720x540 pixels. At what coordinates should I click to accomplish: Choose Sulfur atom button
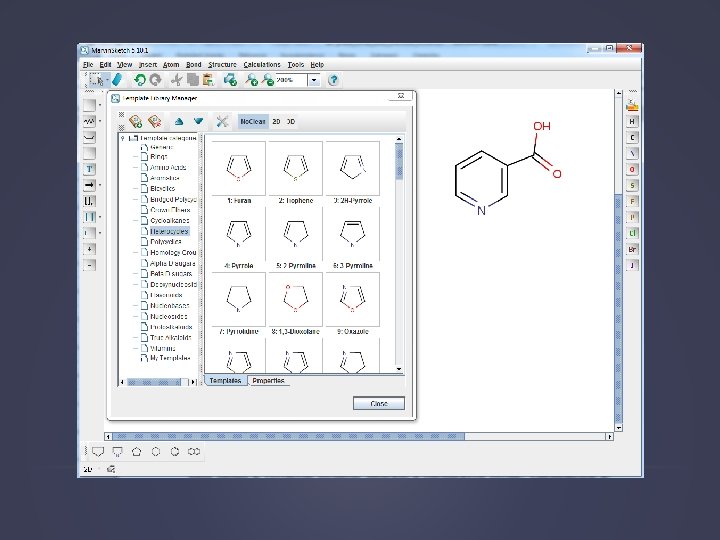(x=632, y=186)
